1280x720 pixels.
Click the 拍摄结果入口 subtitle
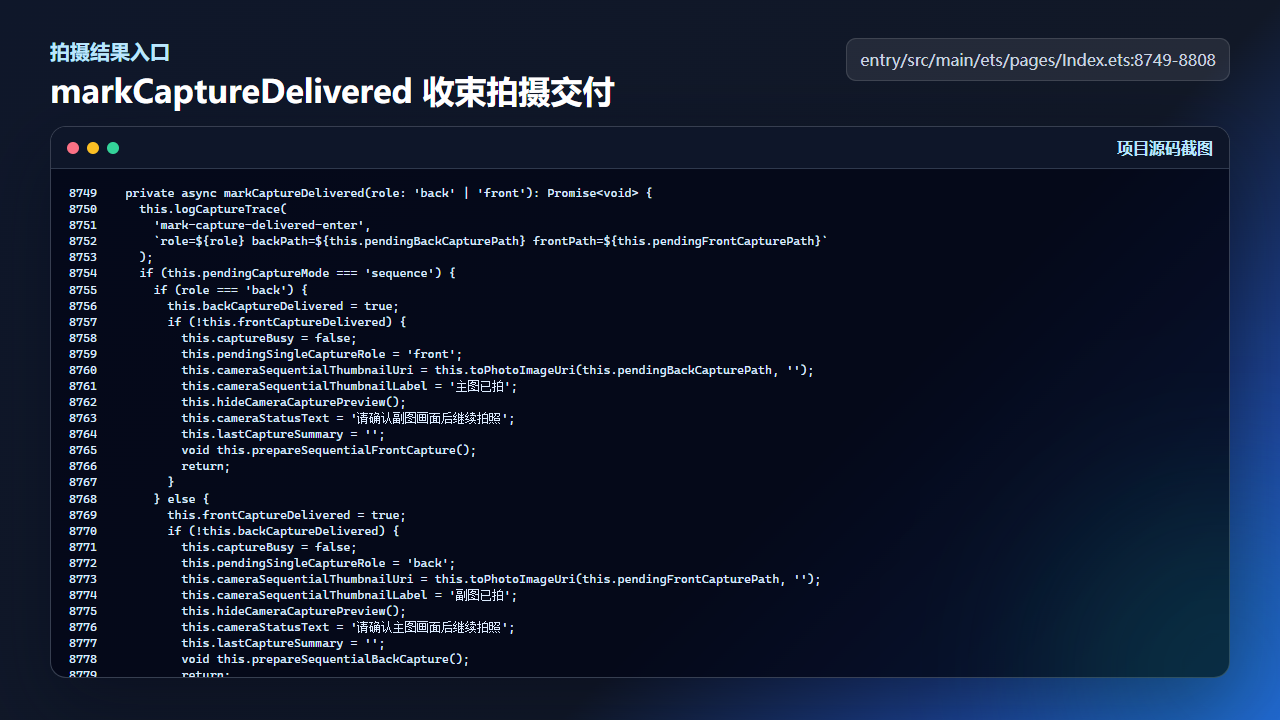click(x=110, y=53)
